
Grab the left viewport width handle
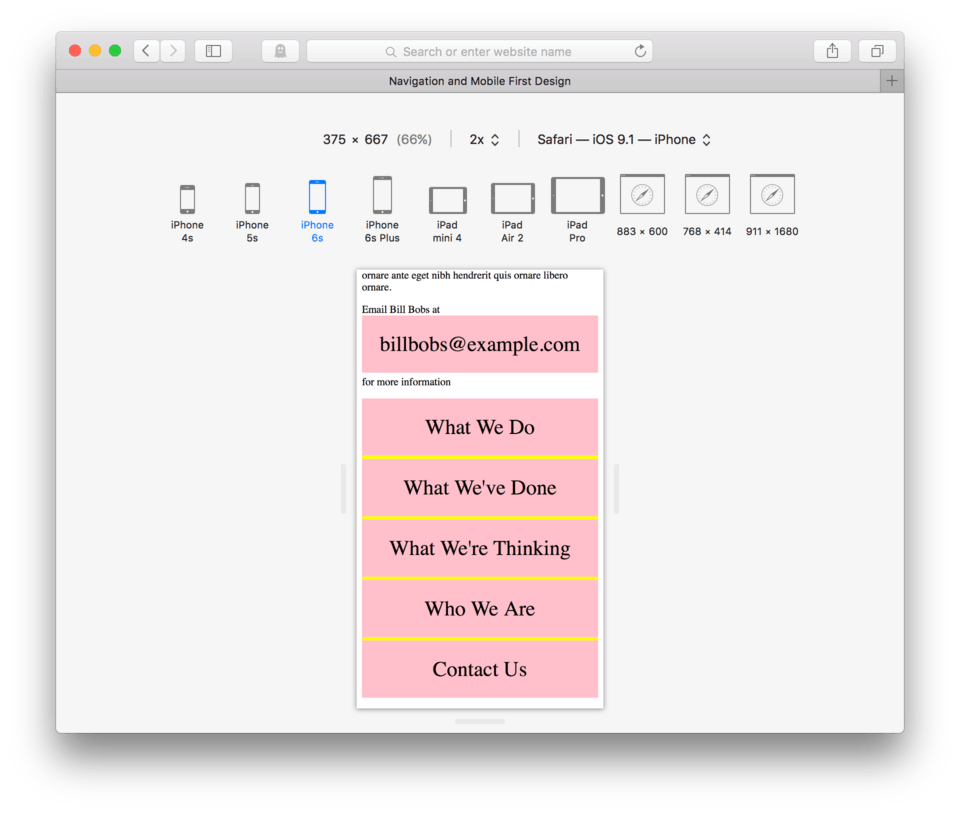pyautogui.click(x=343, y=489)
